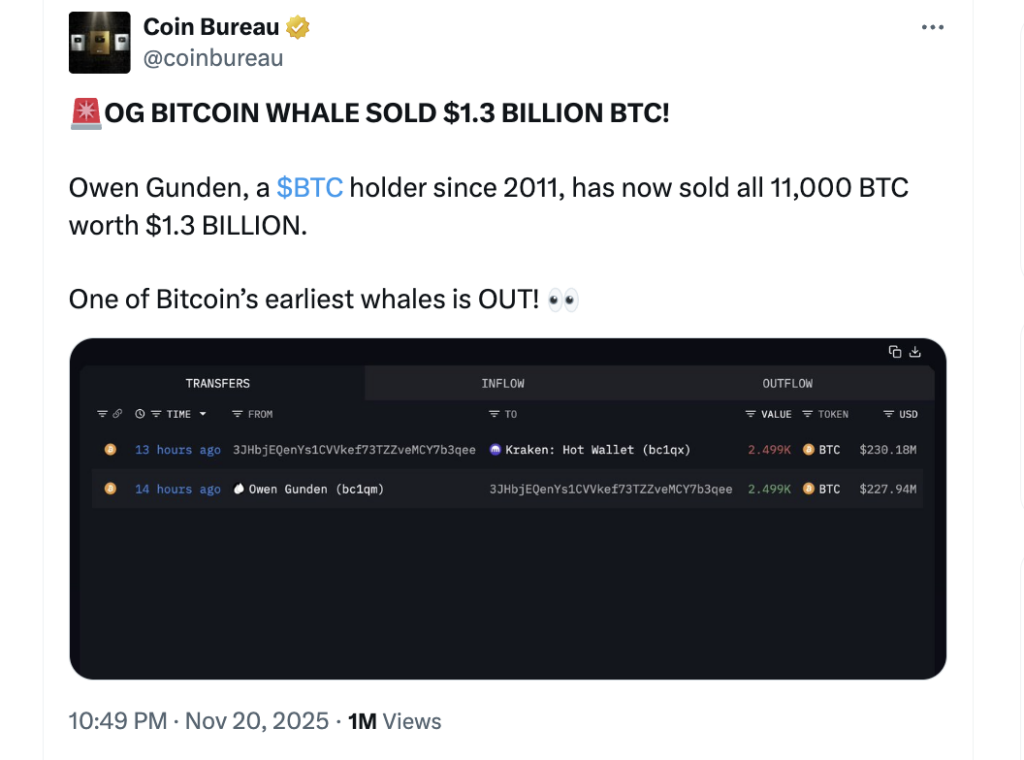Click the copy image icon on the chart
The image size is (1024, 760).
[x=893, y=352]
